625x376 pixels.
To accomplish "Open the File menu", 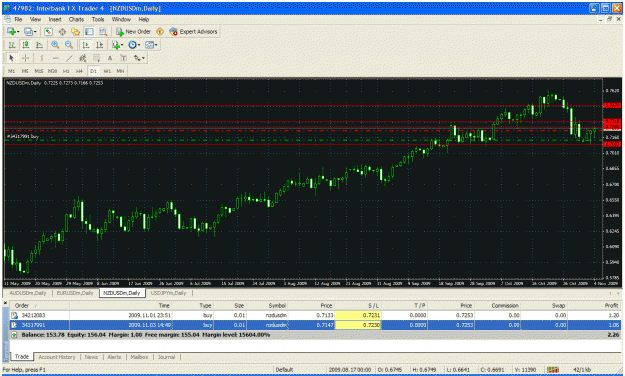I will pyautogui.click(x=18, y=20).
